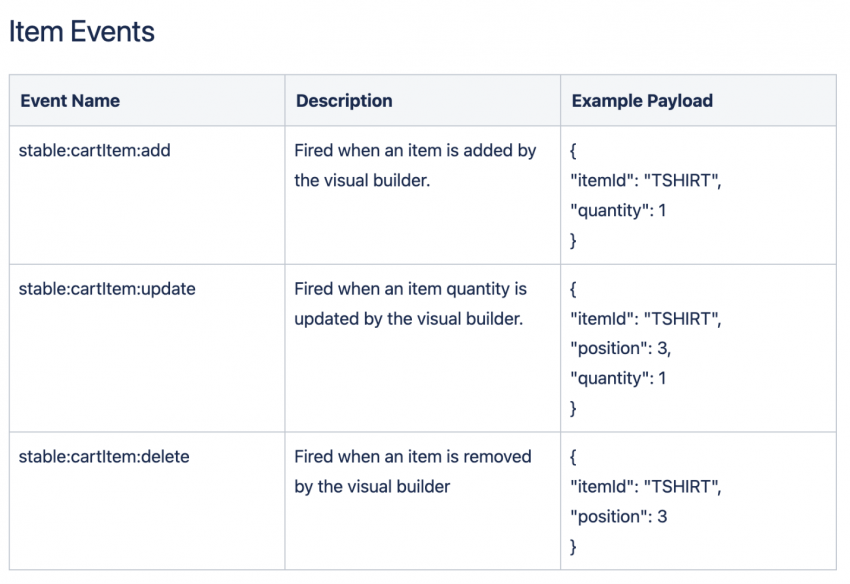
Task: Click the closing brace of the update payload
Action: click(574, 408)
